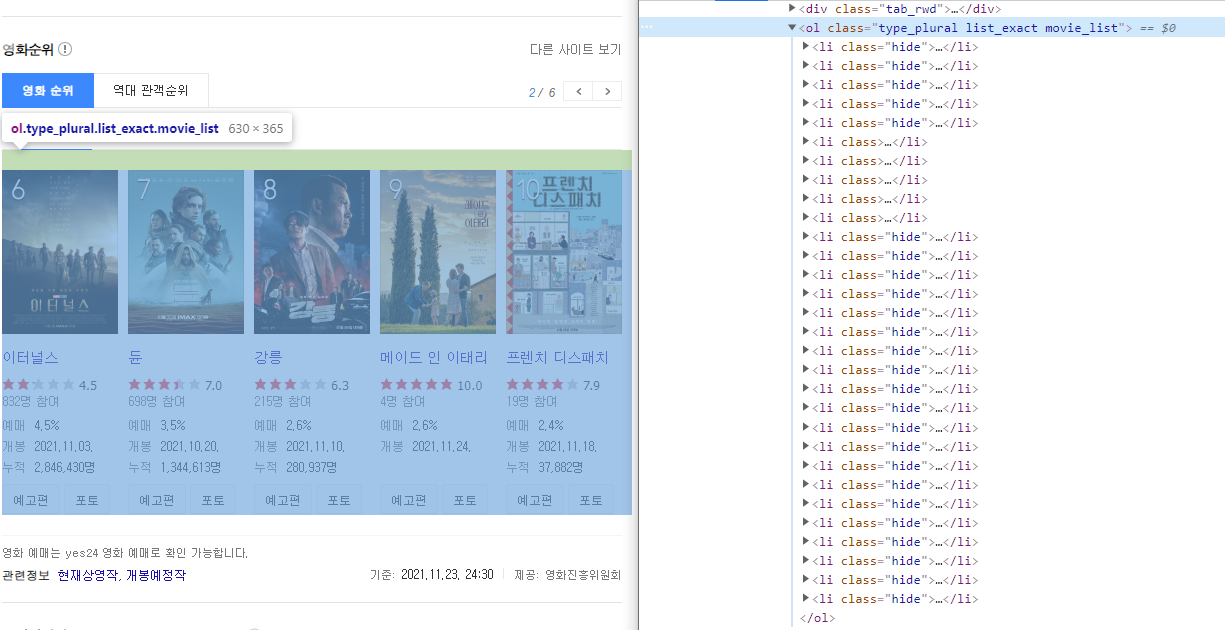Click 예고편 button under 이터널스

pyautogui.click(x=30, y=500)
